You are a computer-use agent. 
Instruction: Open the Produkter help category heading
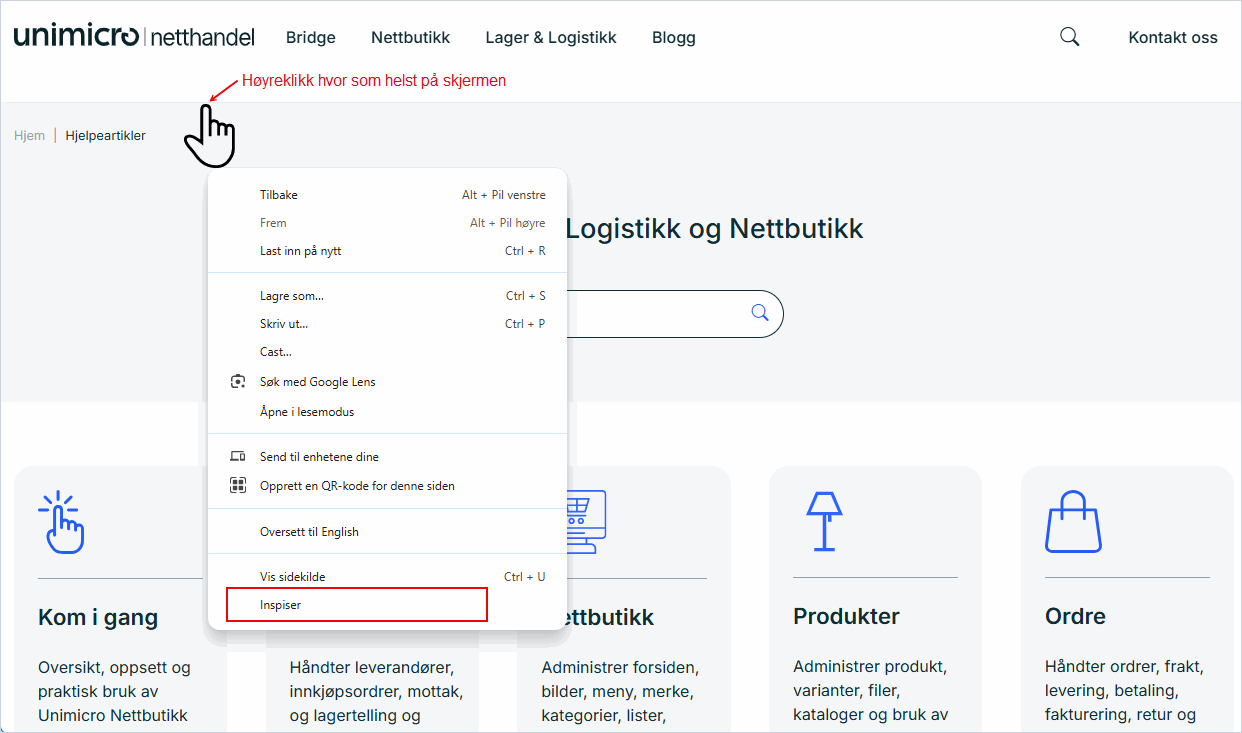tap(846, 616)
